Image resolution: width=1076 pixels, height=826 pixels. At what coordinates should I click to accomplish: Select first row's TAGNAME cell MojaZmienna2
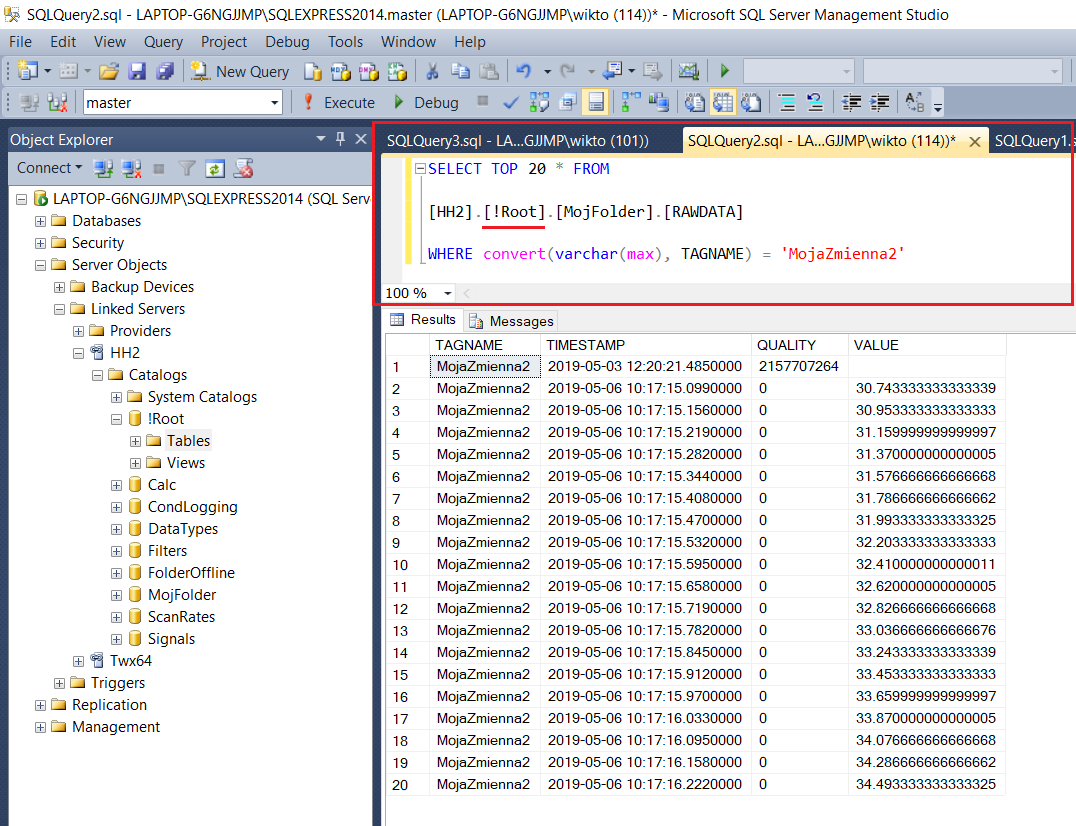coord(484,366)
